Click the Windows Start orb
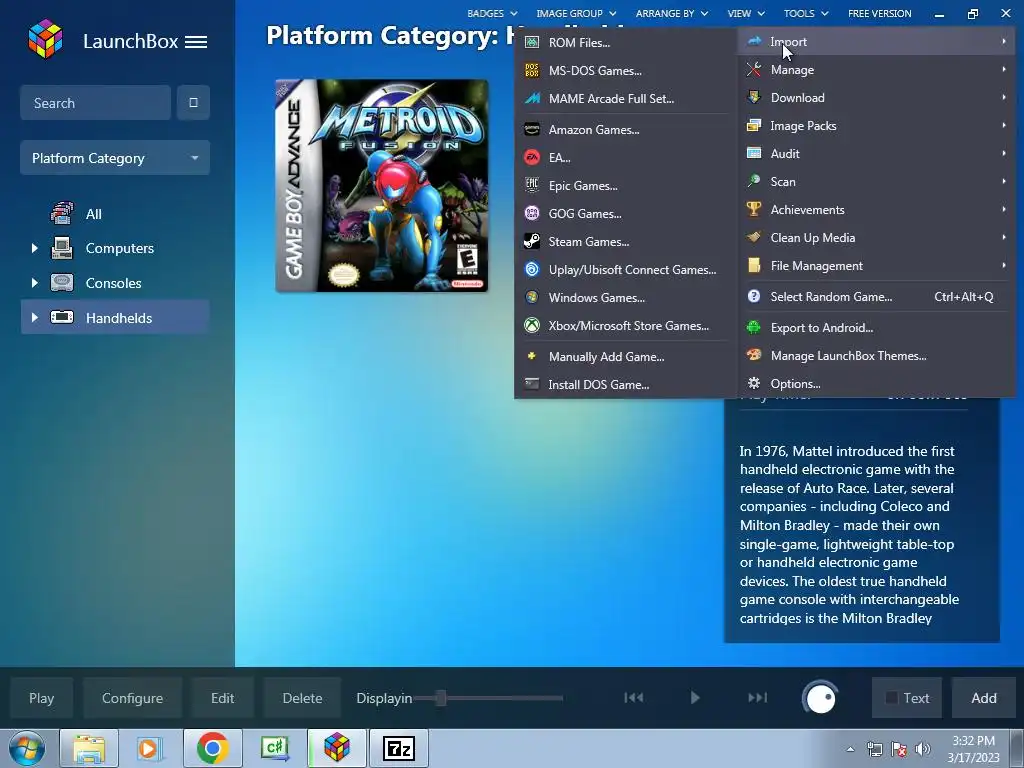 pos(27,748)
